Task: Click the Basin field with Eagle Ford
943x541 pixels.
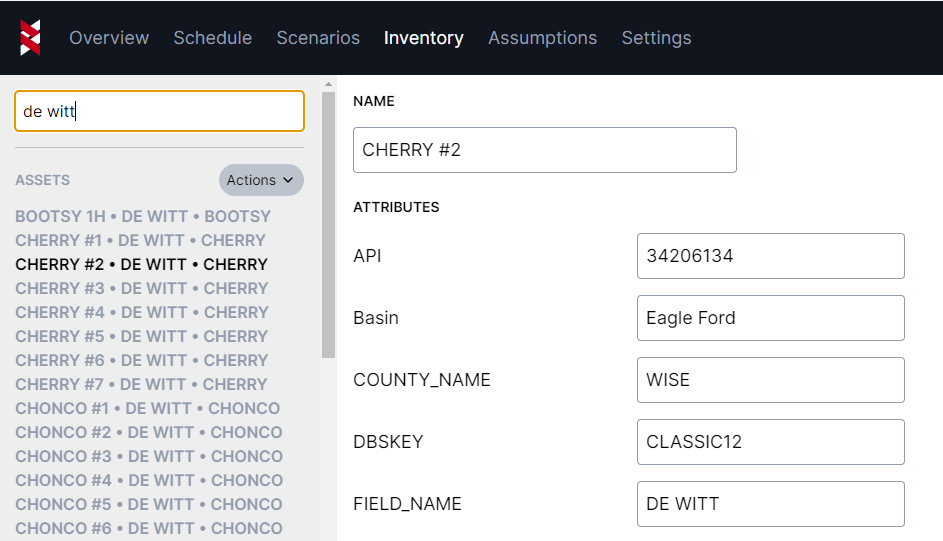Action: pos(770,318)
